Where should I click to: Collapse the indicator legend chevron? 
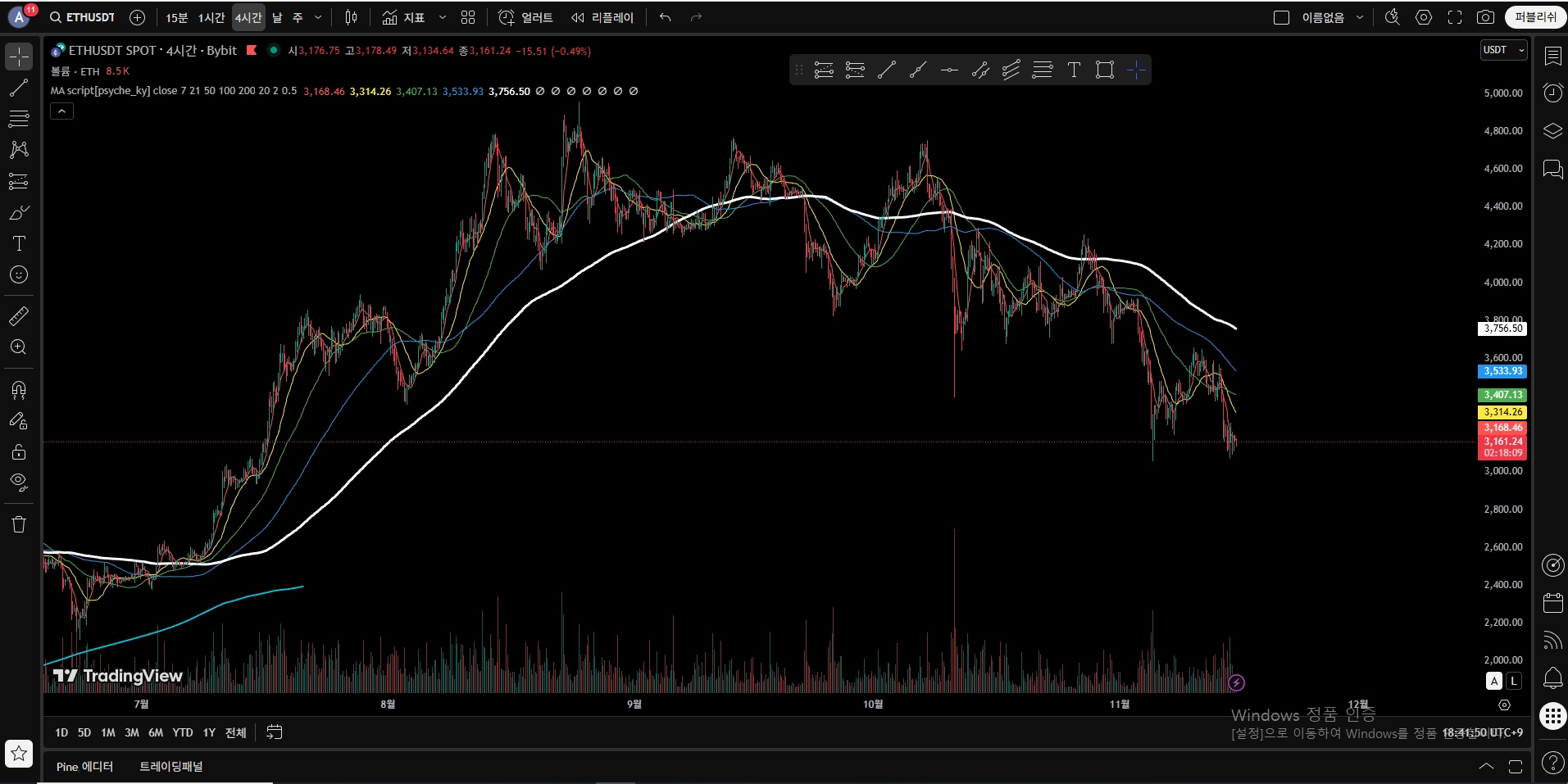click(x=62, y=111)
